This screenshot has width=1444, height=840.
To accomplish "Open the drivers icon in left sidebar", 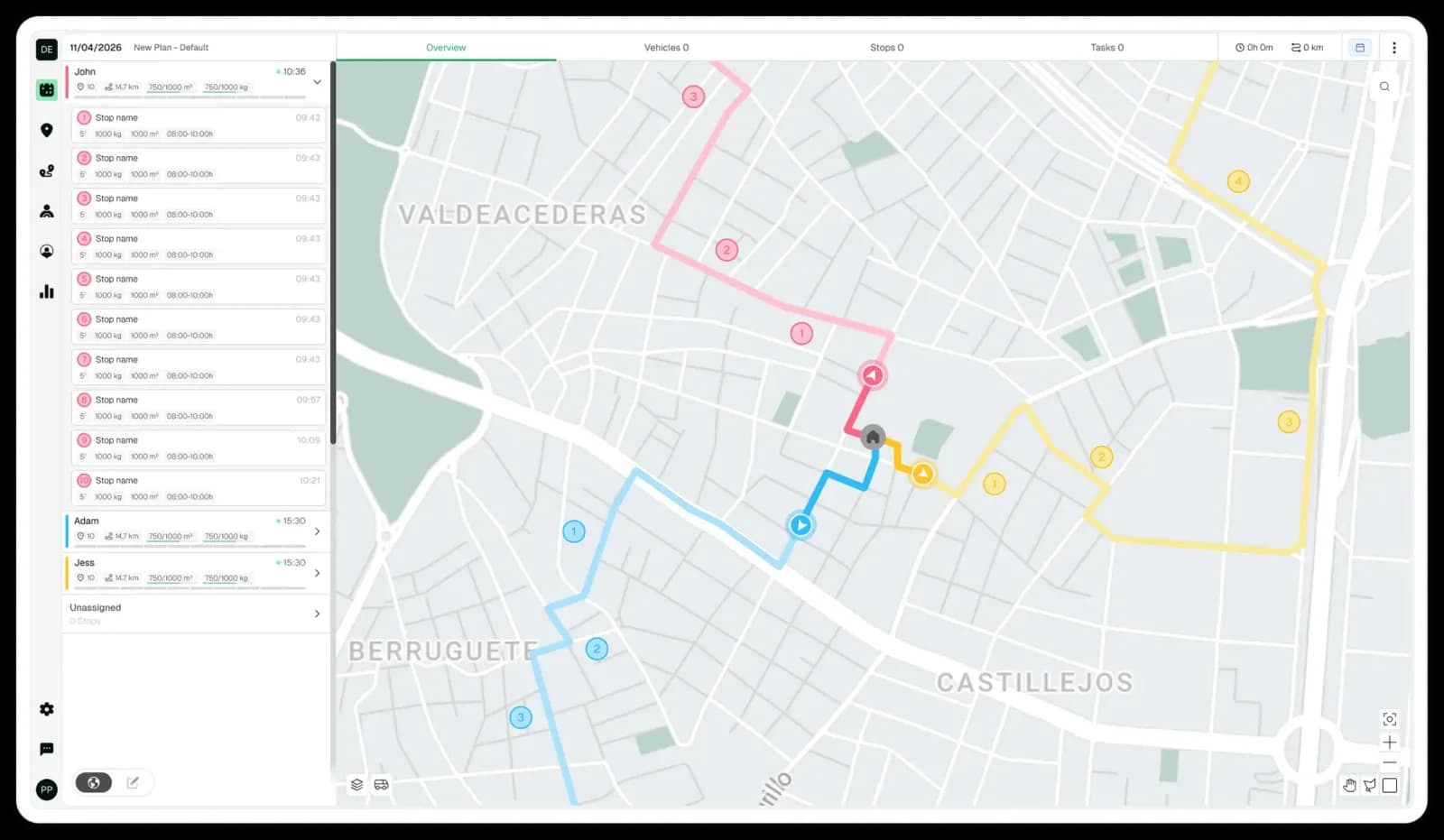I will pyautogui.click(x=46, y=210).
